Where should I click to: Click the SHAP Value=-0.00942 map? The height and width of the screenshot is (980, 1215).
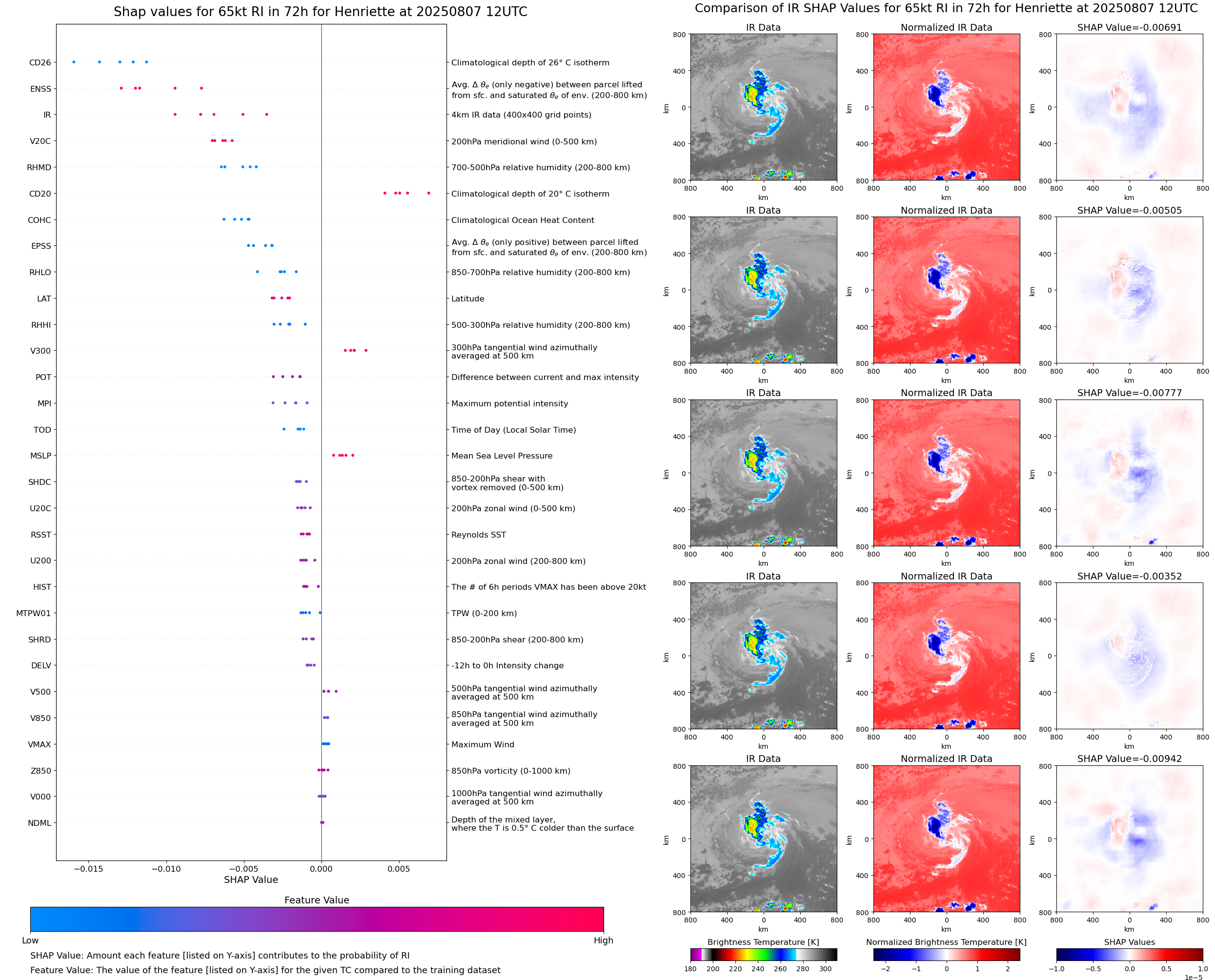click(x=1129, y=839)
